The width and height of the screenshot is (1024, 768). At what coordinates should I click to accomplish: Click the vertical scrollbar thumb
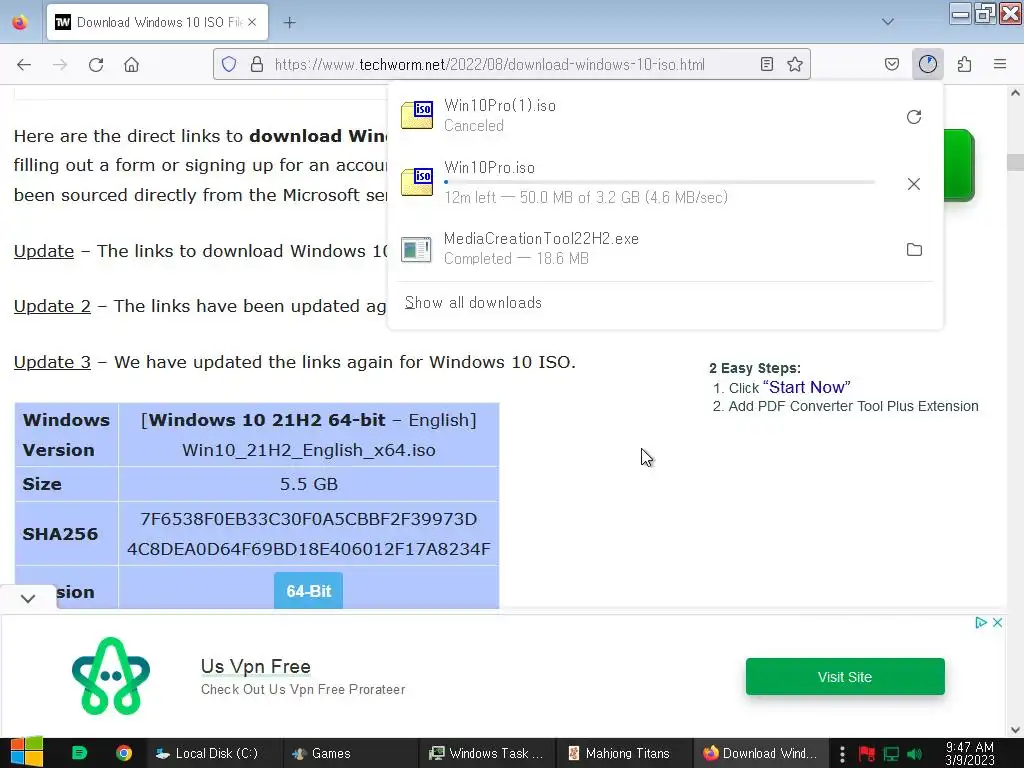point(1015,161)
